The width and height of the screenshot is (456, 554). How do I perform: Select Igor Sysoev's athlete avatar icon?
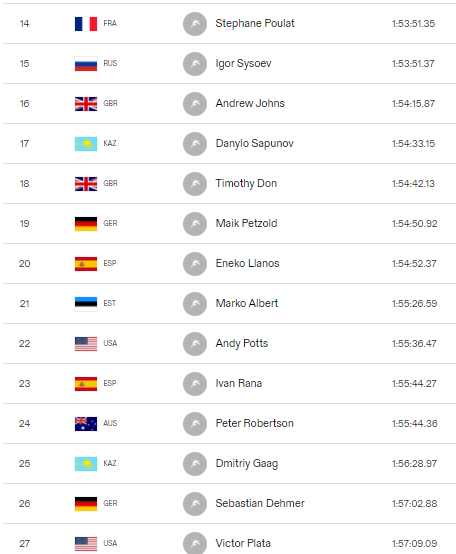click(x=195, y=64)
